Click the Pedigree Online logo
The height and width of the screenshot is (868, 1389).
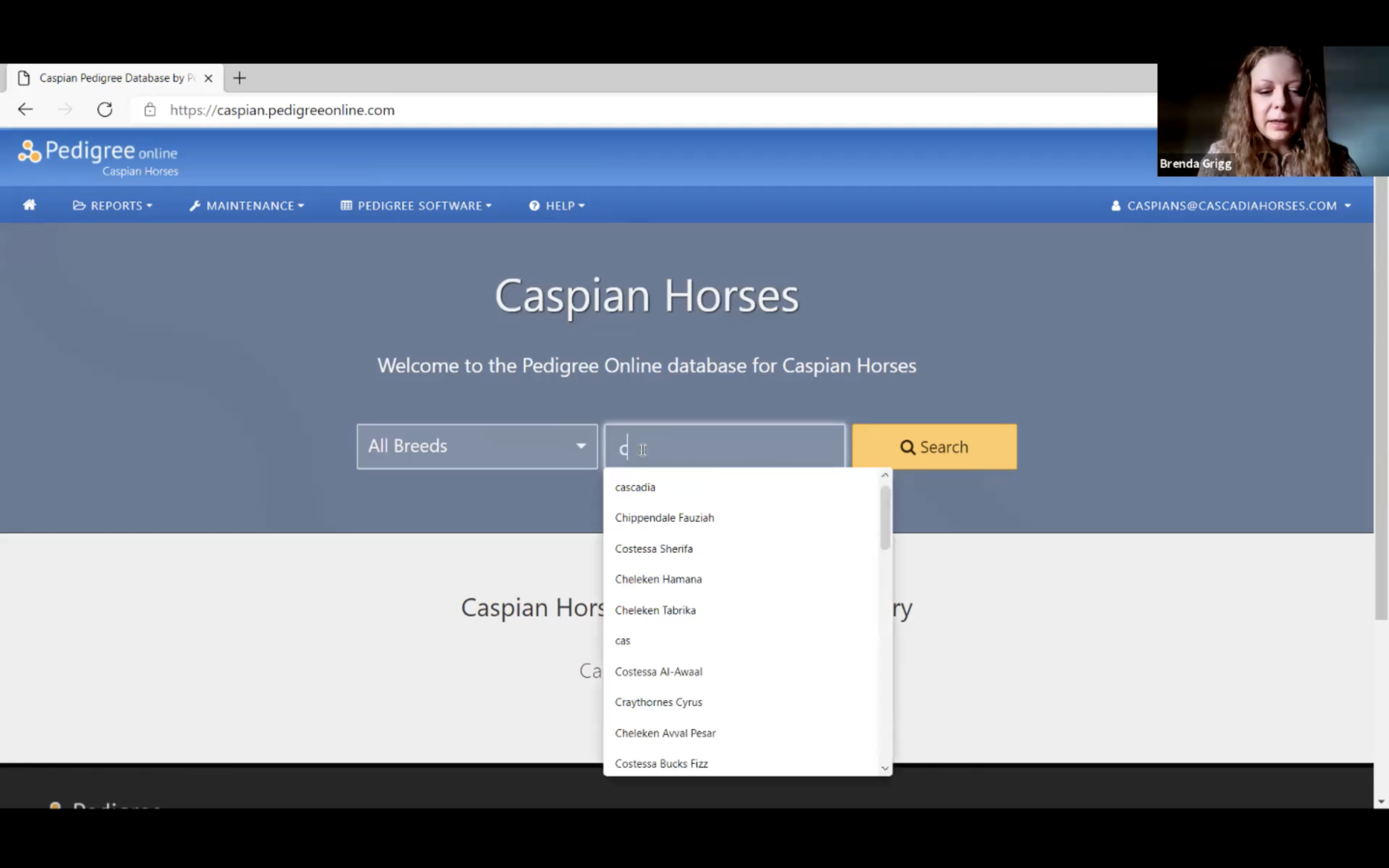(98, 157)
